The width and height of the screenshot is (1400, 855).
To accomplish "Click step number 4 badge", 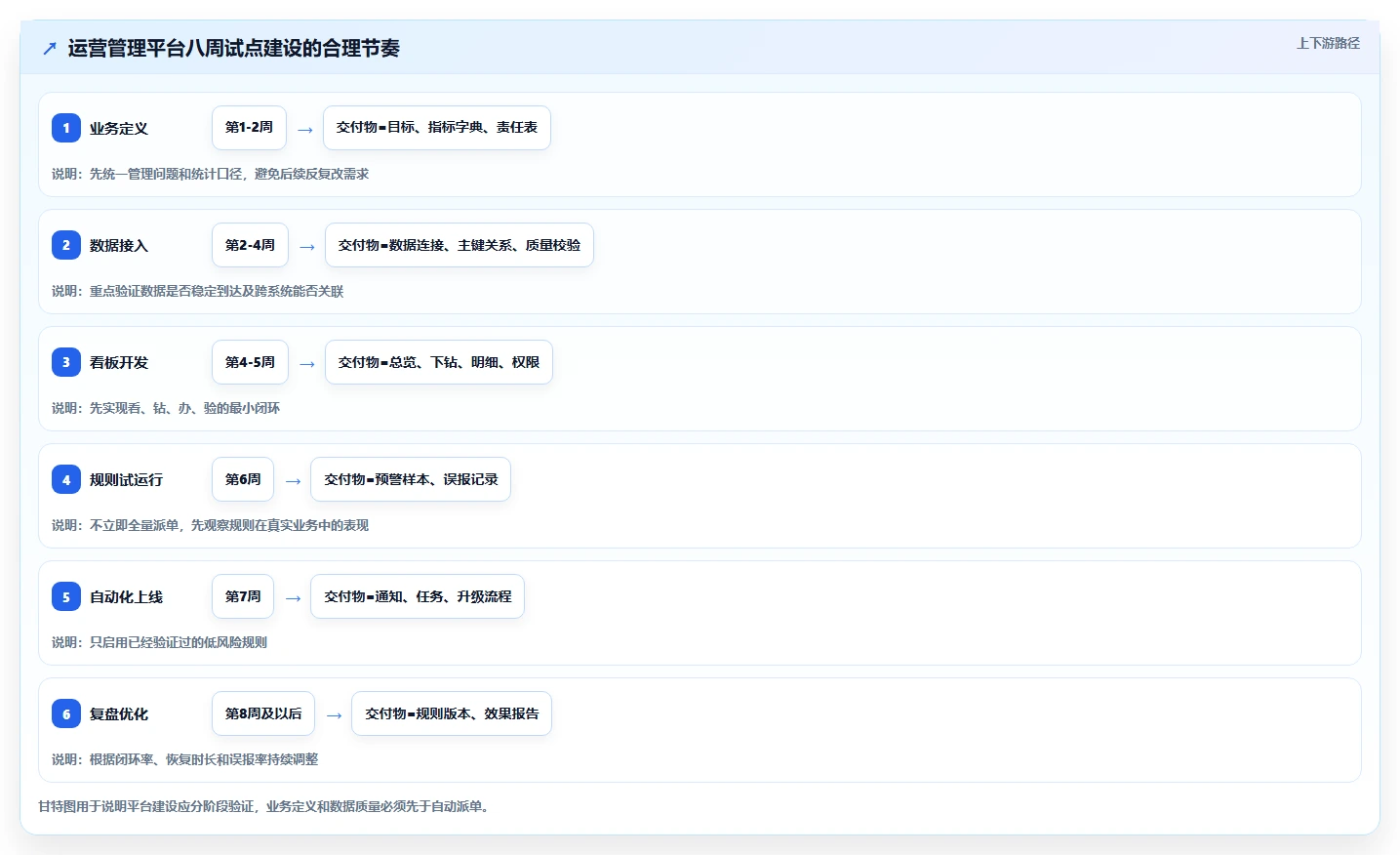I will [x=66, y=479].
